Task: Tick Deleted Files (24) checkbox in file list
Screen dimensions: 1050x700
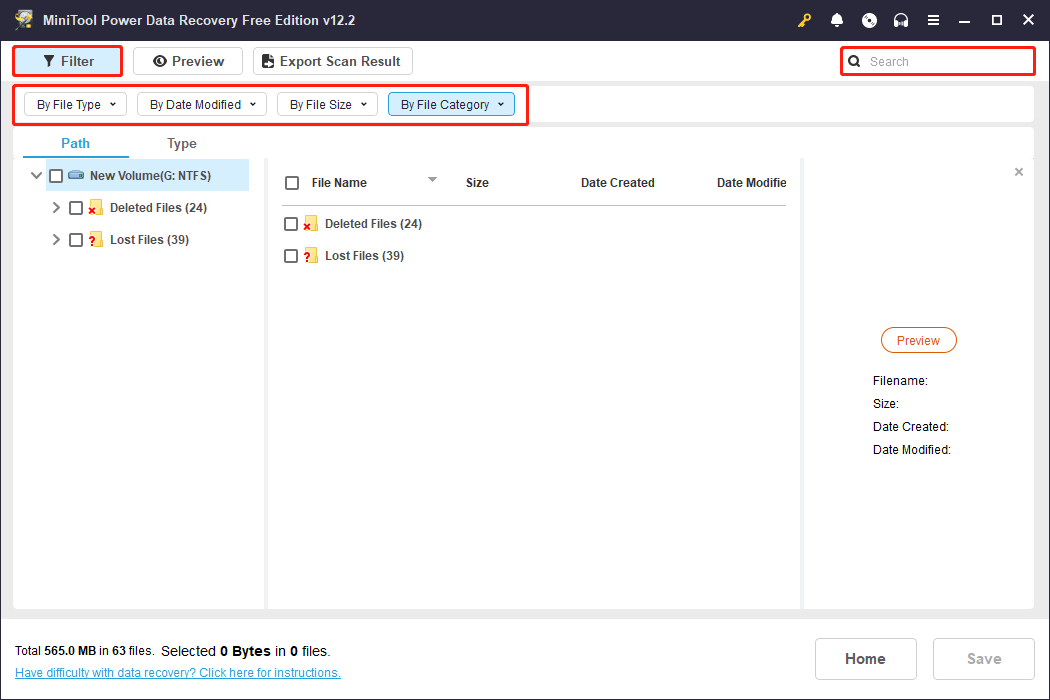Action: (x=291, y=224)
